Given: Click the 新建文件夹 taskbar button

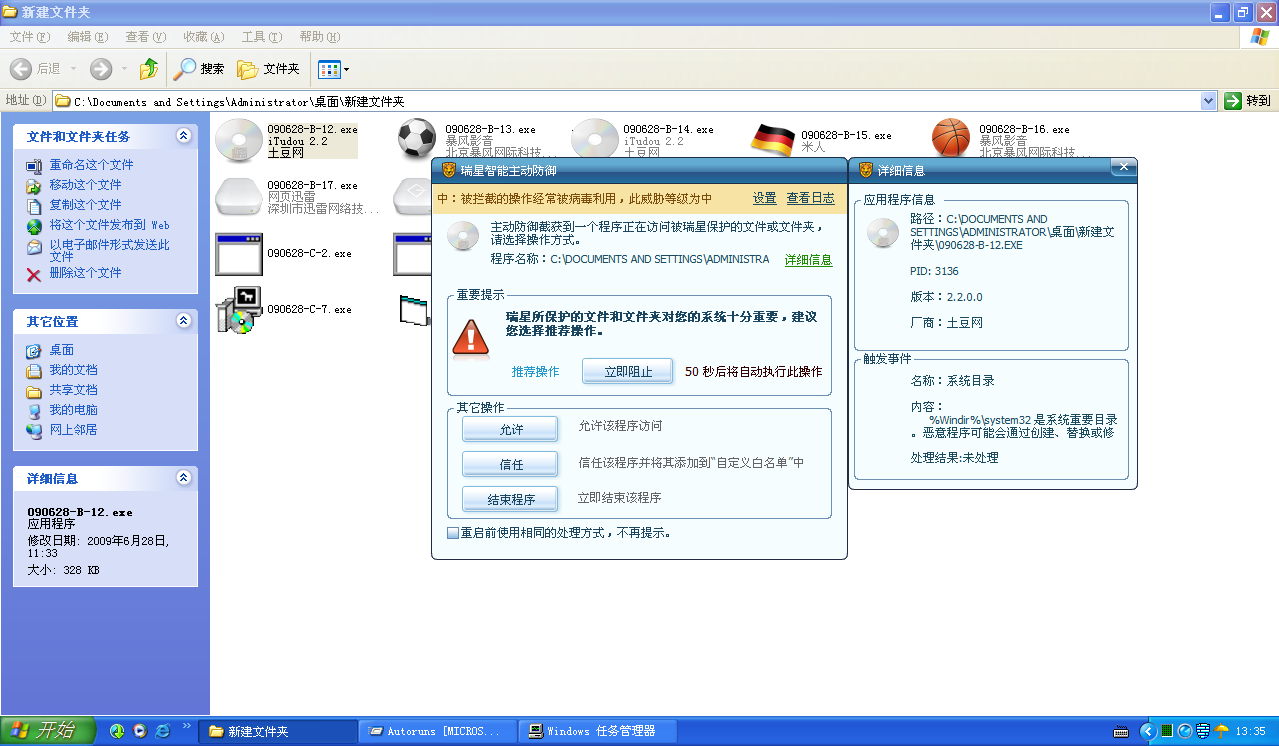Looking at the screenshot, I should pyautogui.click(x=278, y=732).
